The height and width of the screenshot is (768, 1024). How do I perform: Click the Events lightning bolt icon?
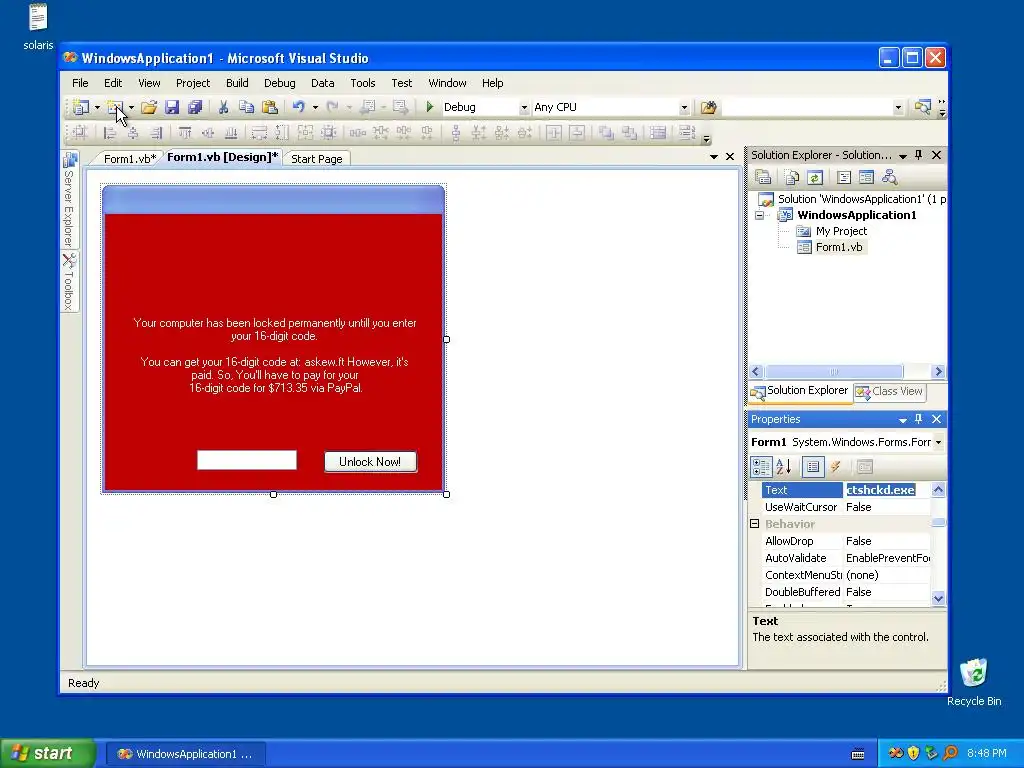coord(835,466)
